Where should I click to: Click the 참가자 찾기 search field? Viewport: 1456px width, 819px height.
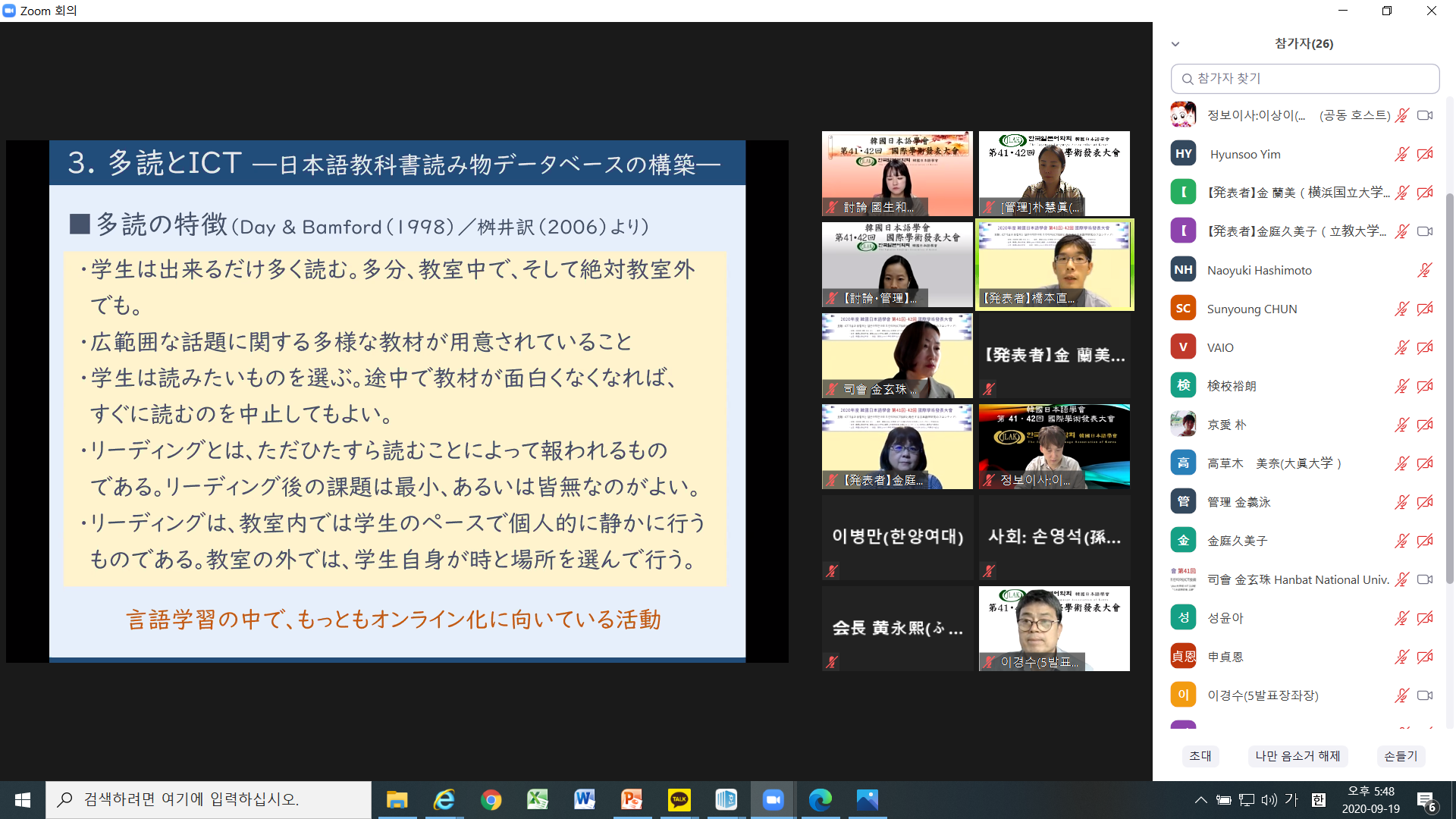1304,79
